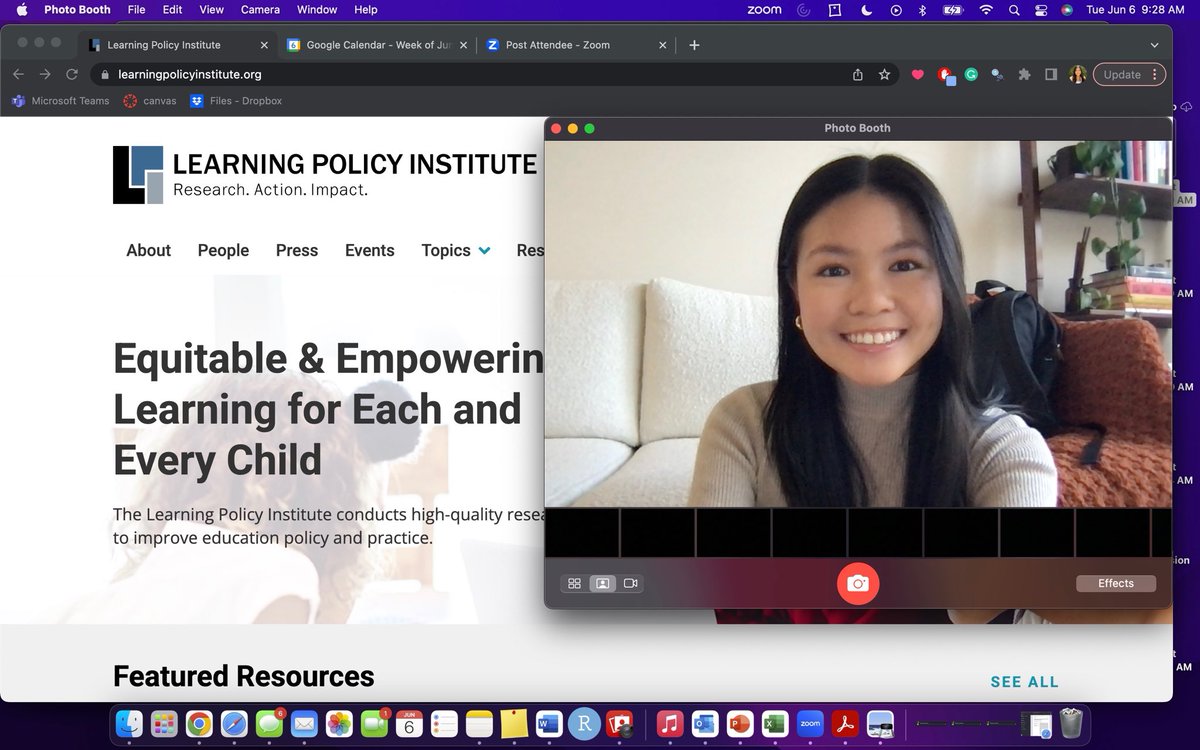Open Photo Booth four-photo grid view

(x=575, y=583)
